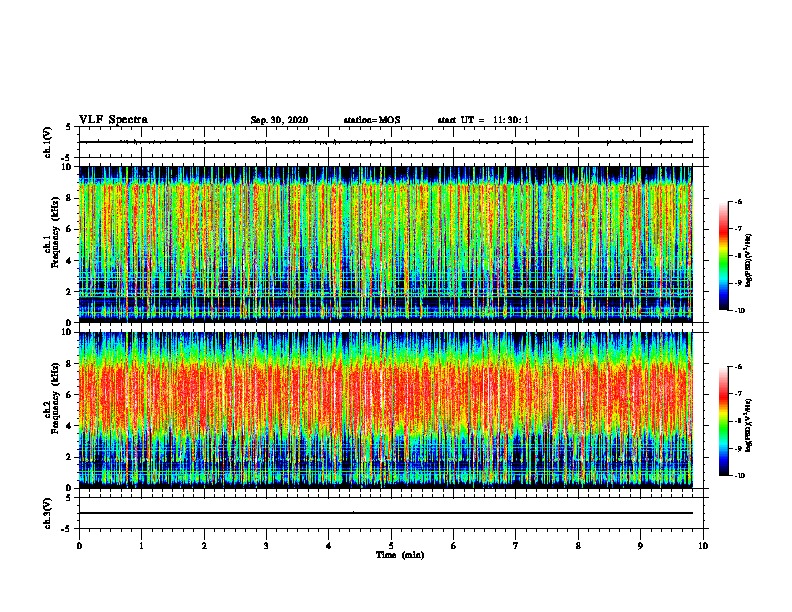Viewport: 792px width, 612px height.
Task: Click the '8' tick on time axis
Action: point(578,546)
